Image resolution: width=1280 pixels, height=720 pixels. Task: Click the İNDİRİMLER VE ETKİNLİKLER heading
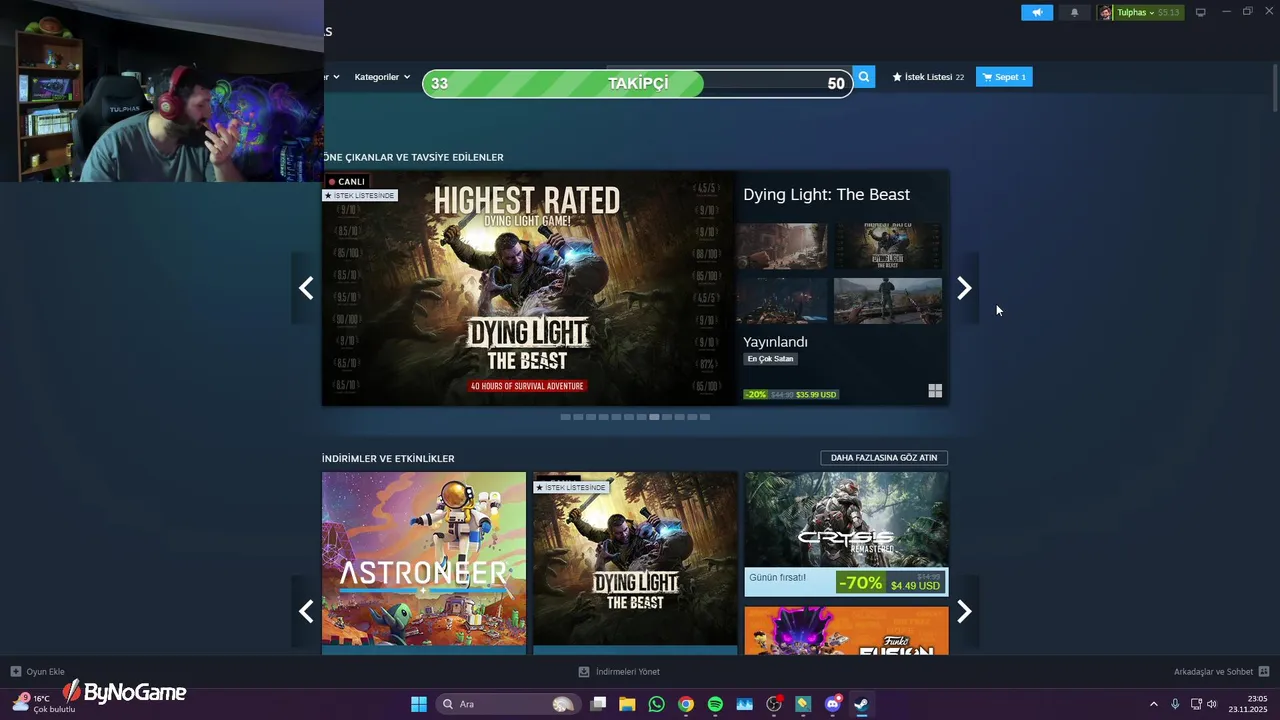388,458
